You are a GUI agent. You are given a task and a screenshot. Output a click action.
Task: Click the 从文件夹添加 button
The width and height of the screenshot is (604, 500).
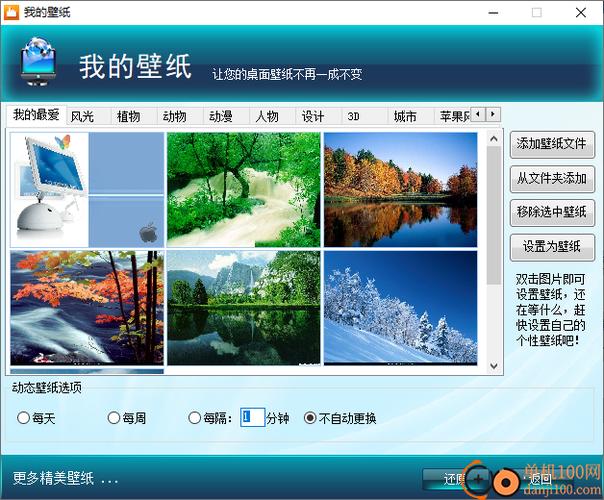click(552, 178)
